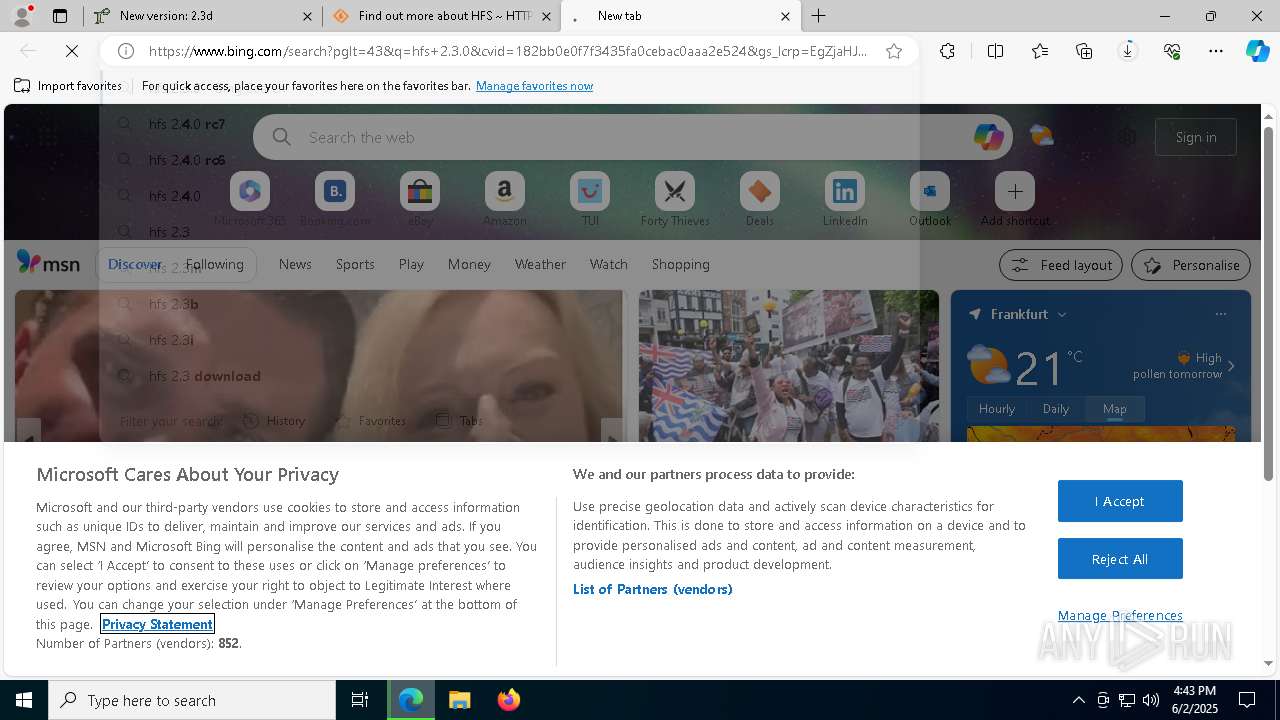
Task: Switch weather card to Daily
Action: tap(1056, 409)
